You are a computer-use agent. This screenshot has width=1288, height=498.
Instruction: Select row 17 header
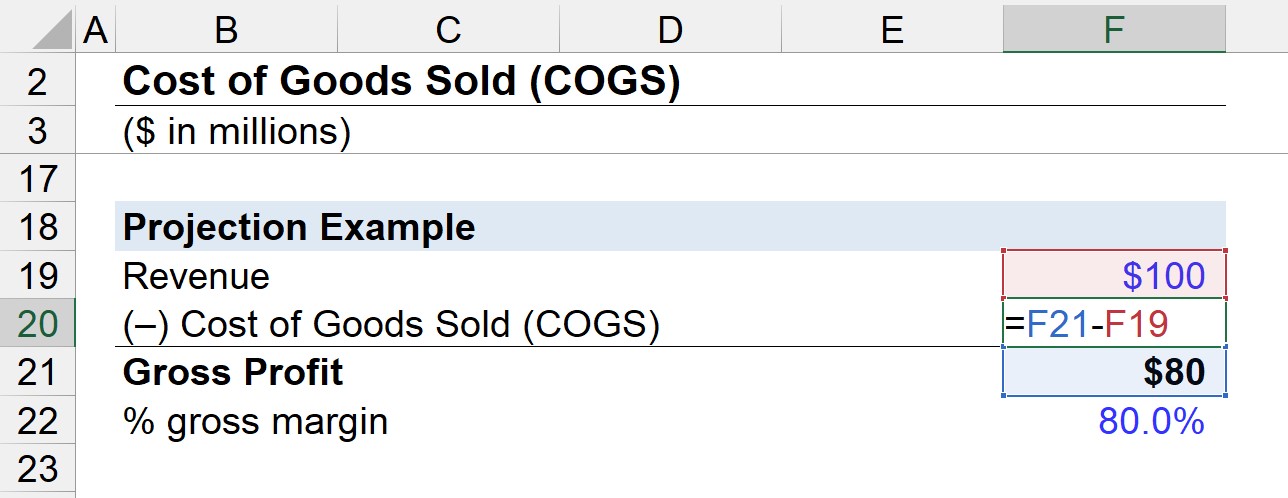[x=38, y=178]
